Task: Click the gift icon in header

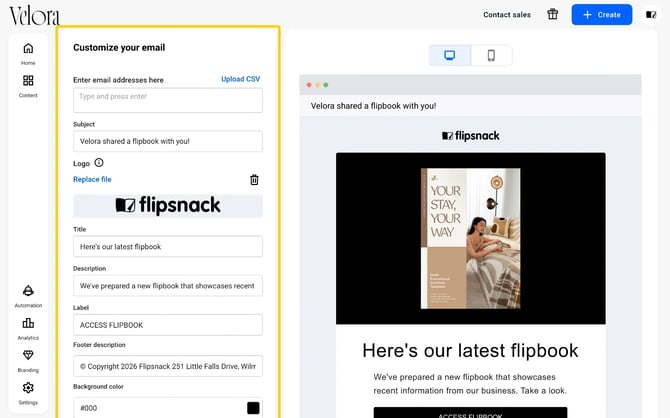Action: pyautogui.click(x=552, y=15)
